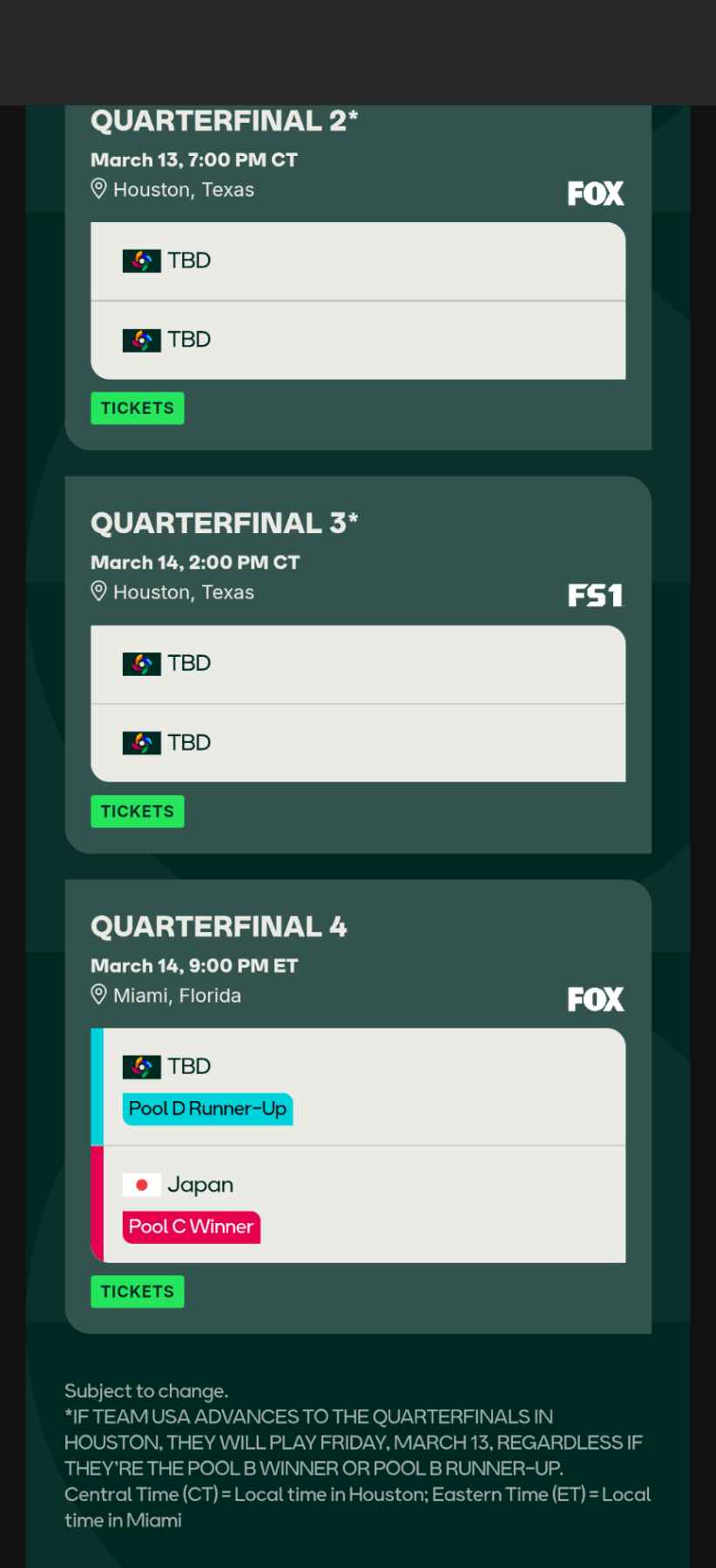Open Tickets for Quarterfinal 3
The width and height of the screenshot is (716, 1568).
[x=138, y=811]
